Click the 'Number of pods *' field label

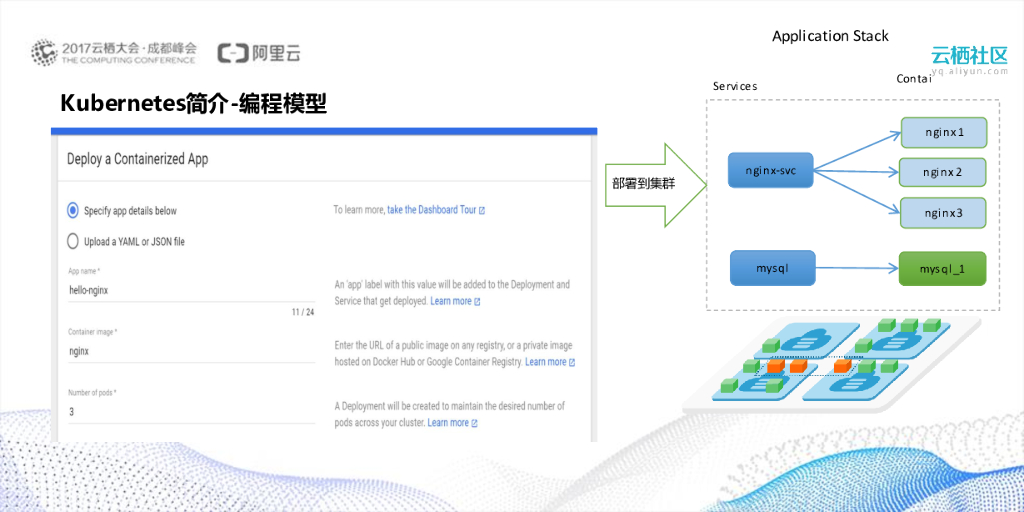pos(92,392)
